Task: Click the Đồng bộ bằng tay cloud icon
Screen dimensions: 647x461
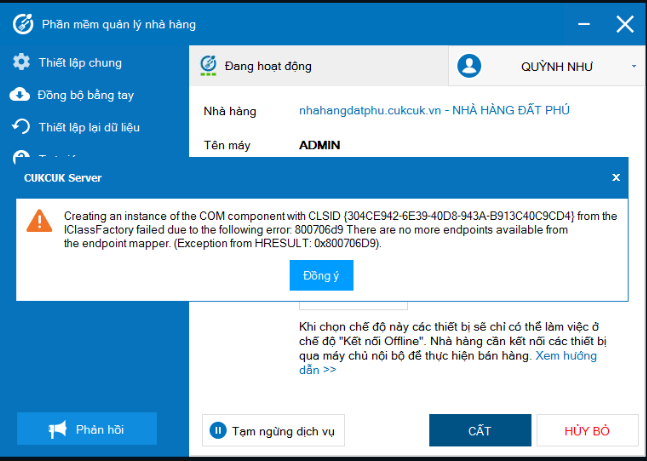Action: coord(20,95)
